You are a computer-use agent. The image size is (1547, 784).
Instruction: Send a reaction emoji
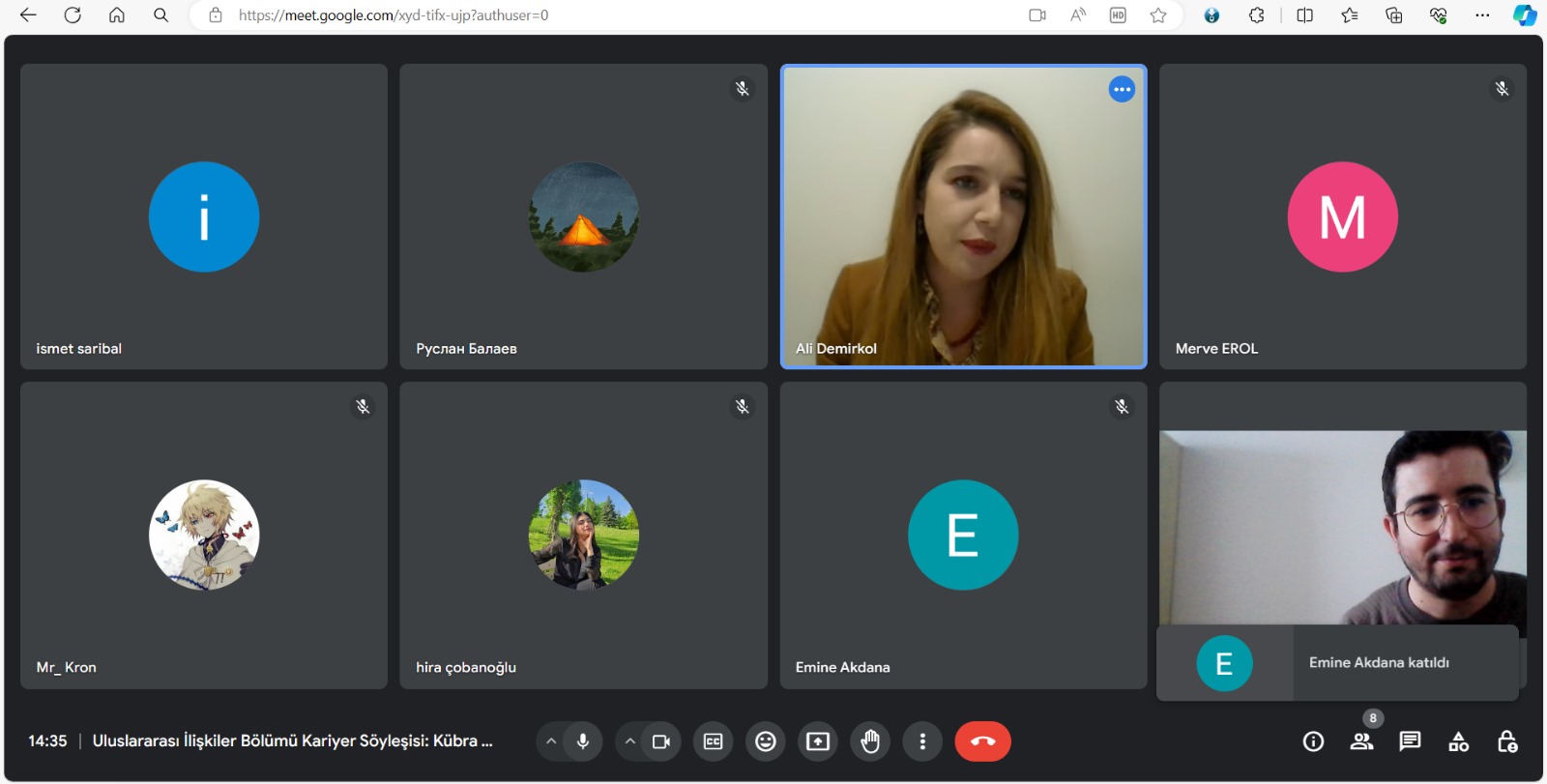(x=766, y=741)
